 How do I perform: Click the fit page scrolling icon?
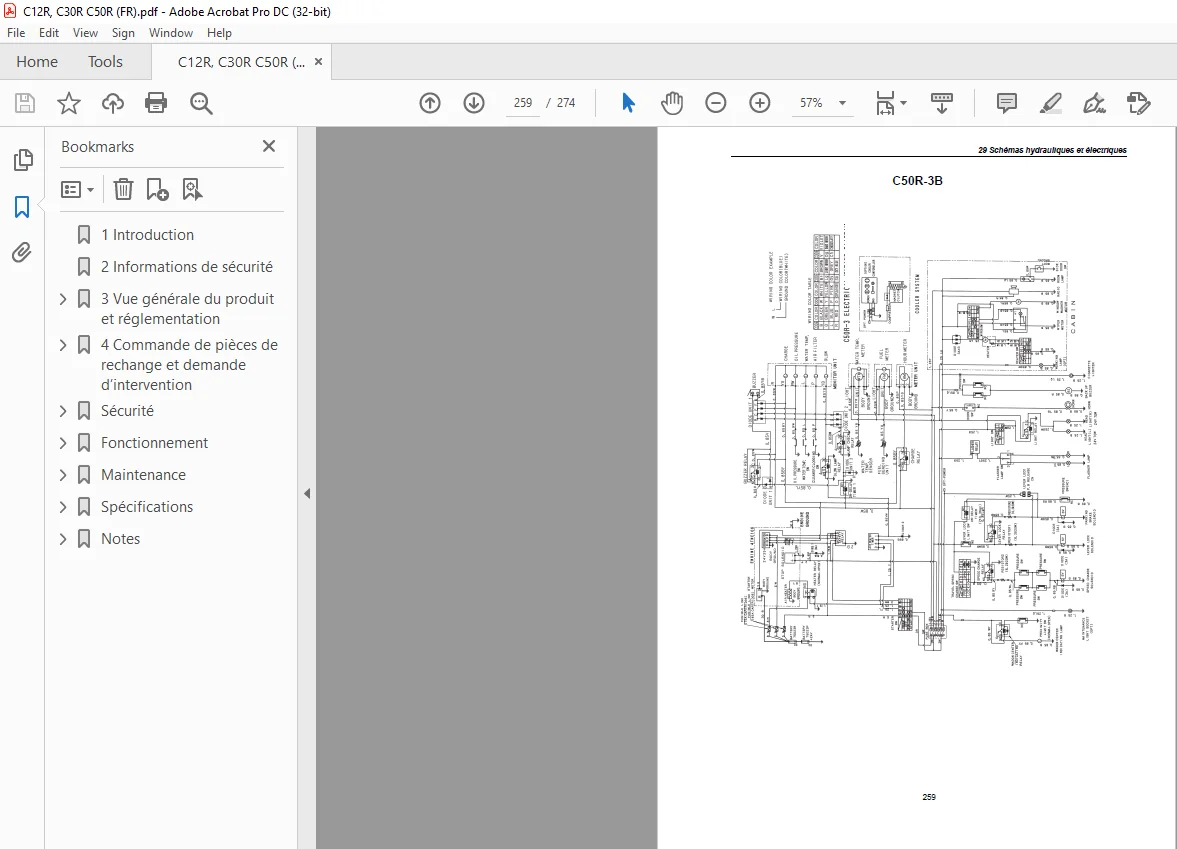point(886,103)
